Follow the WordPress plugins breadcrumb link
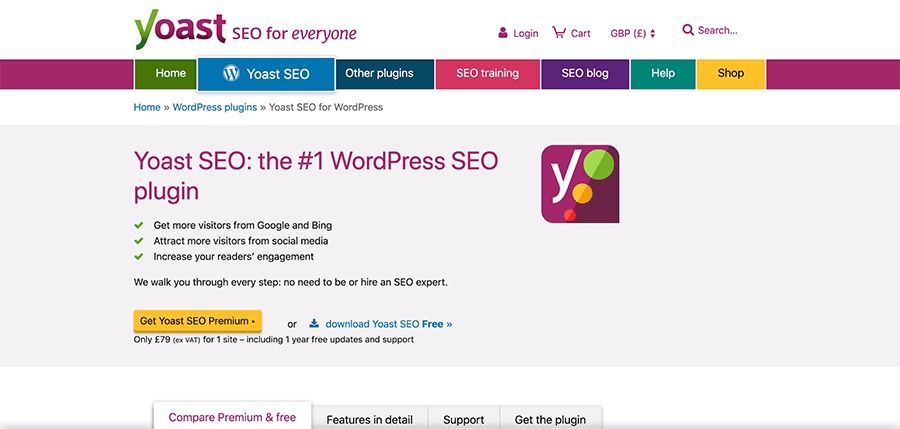 (215, 107)
